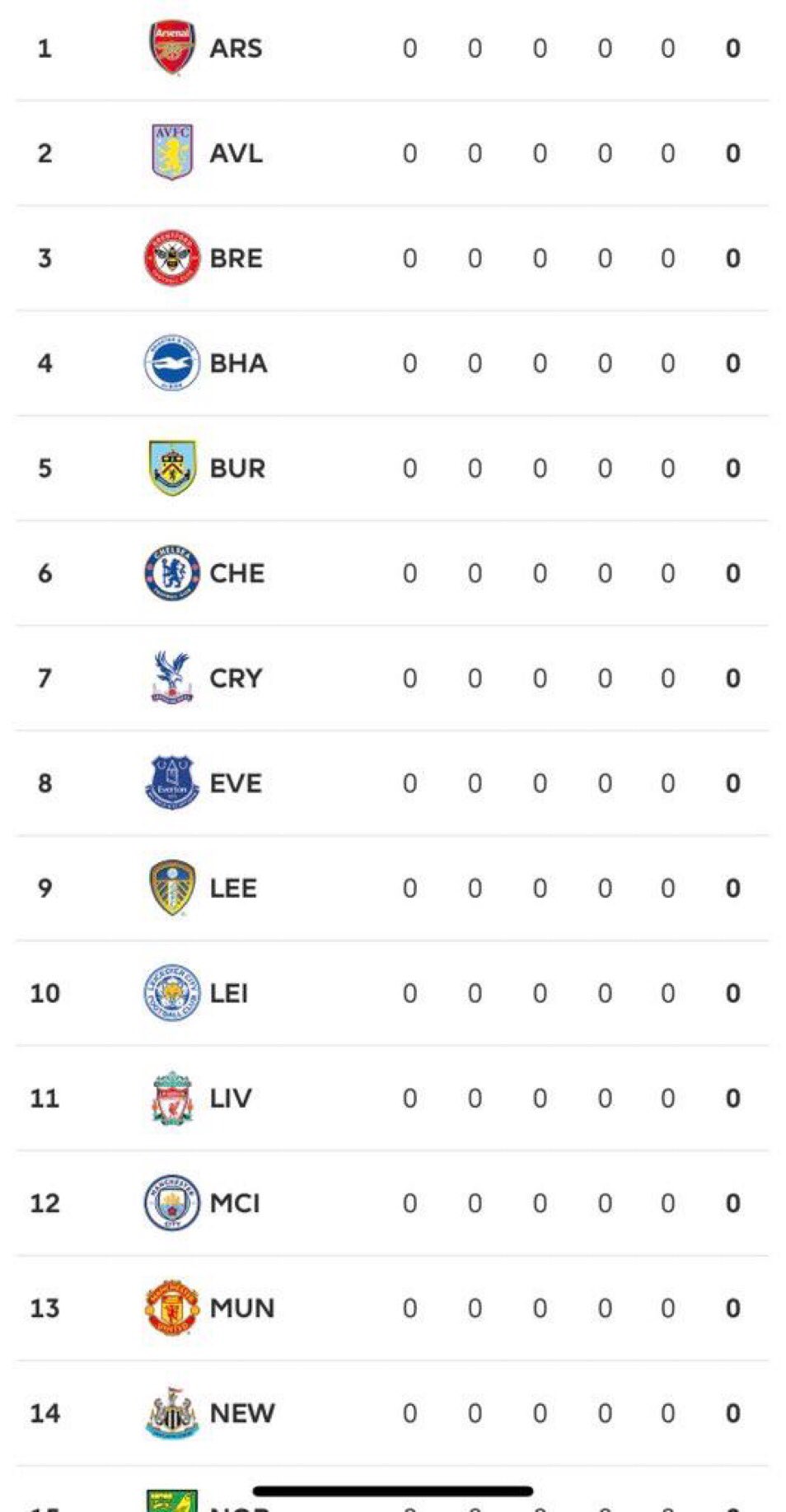Tap the Chelsea lion crest
The height and width of the screenshot is (1512, 786).
[171, 572]
